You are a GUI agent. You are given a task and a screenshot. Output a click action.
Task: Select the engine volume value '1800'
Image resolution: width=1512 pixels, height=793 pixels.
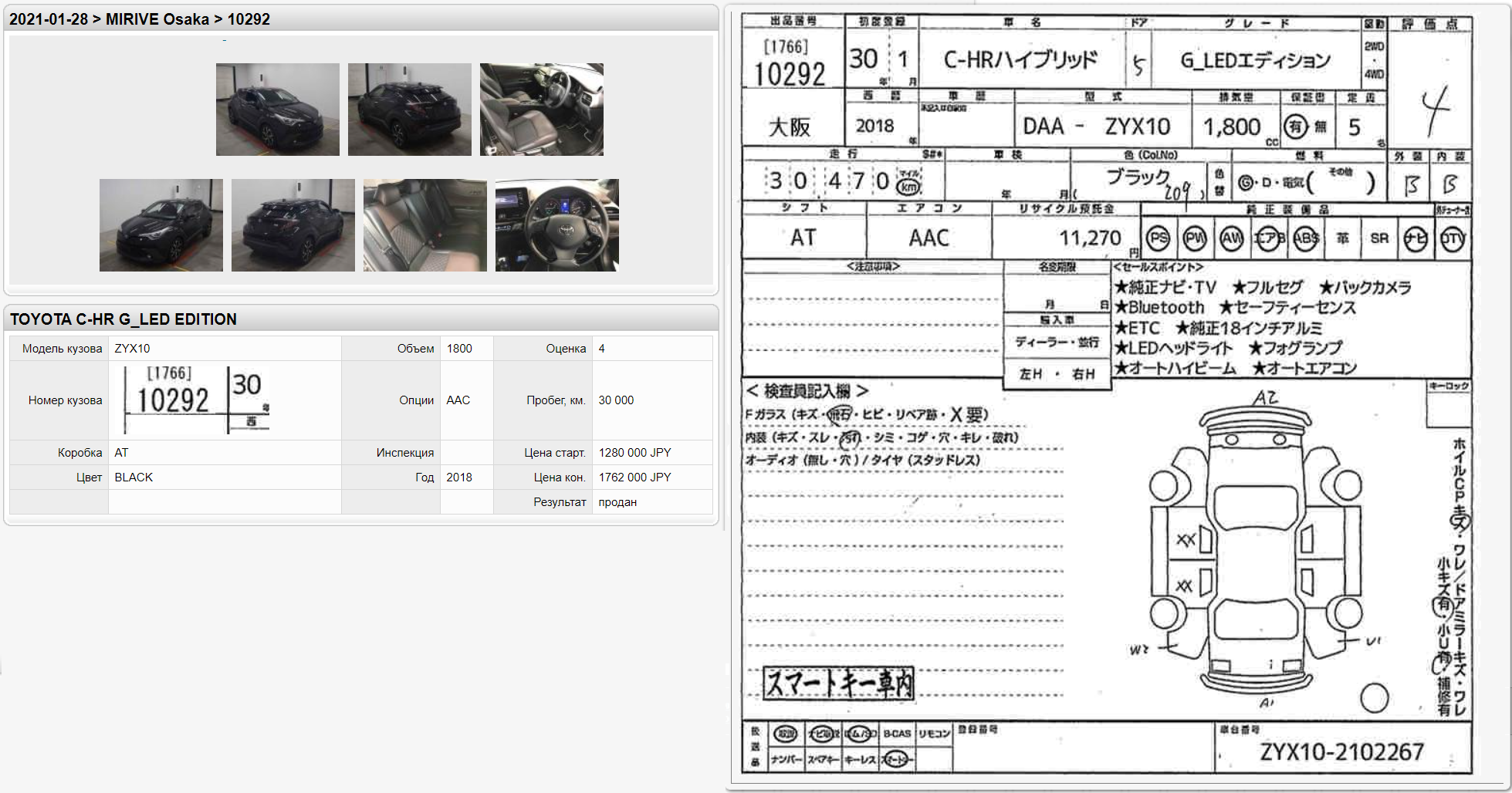459,349
